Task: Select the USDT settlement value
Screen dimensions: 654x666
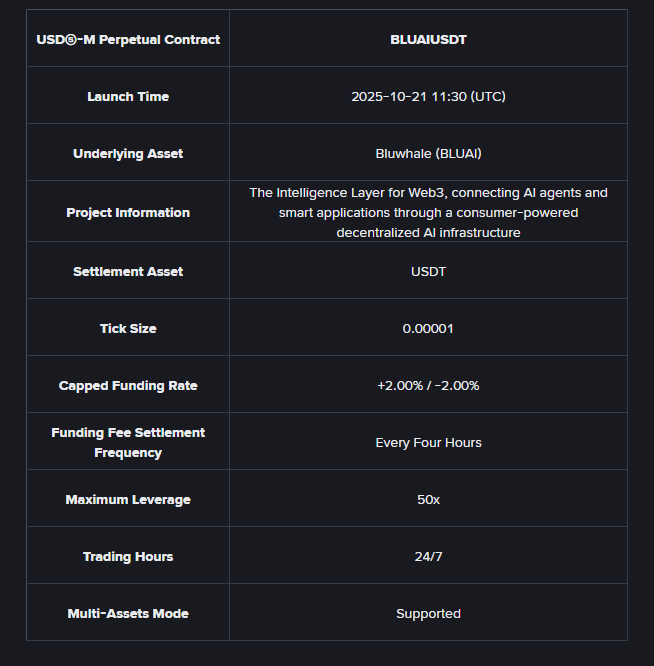Action: pos(428,272)
